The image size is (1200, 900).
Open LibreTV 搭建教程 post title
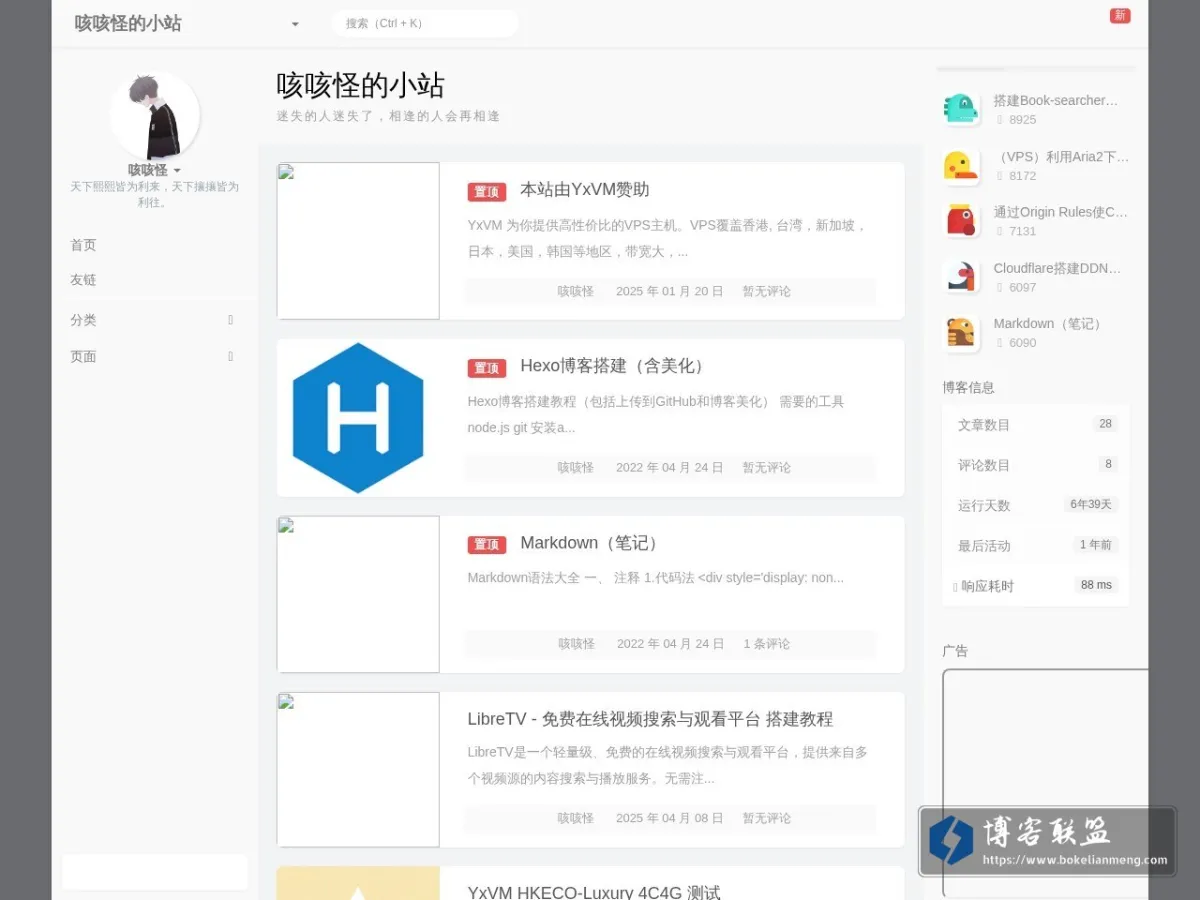[x=650, y=719]
